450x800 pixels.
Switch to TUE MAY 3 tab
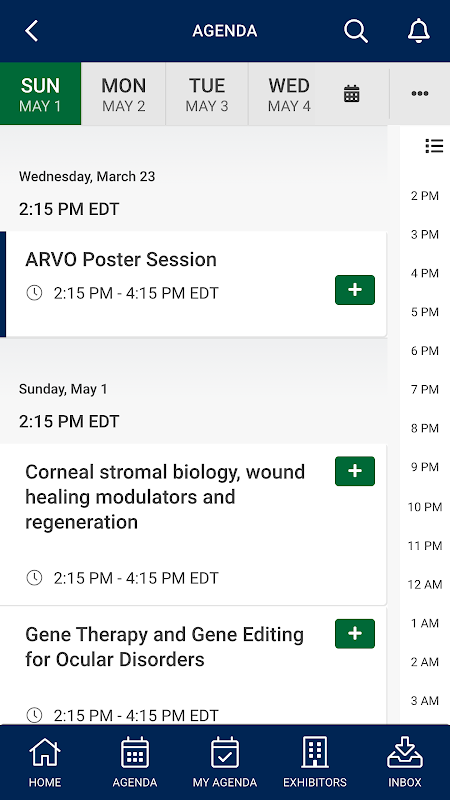point(207,94)
